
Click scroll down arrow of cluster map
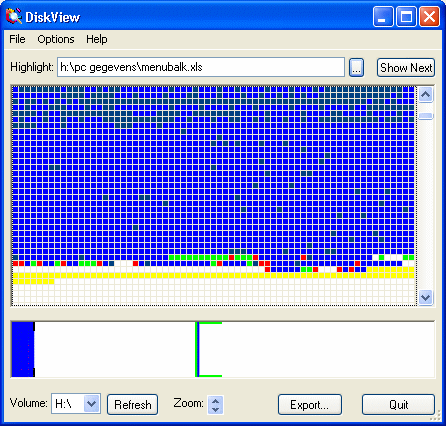tap(425, 297)
